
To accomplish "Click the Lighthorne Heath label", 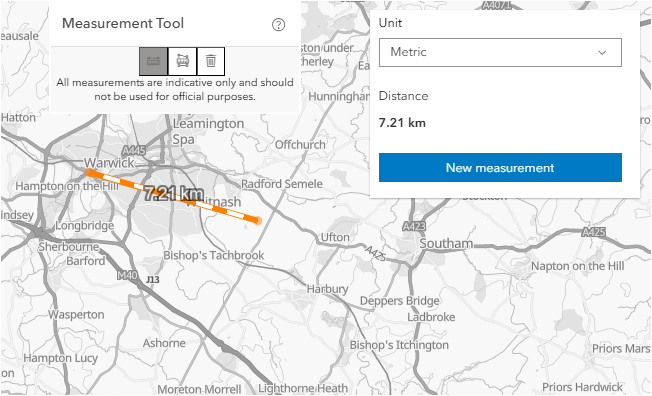I will pyautogui.click(x=303, y=388).
